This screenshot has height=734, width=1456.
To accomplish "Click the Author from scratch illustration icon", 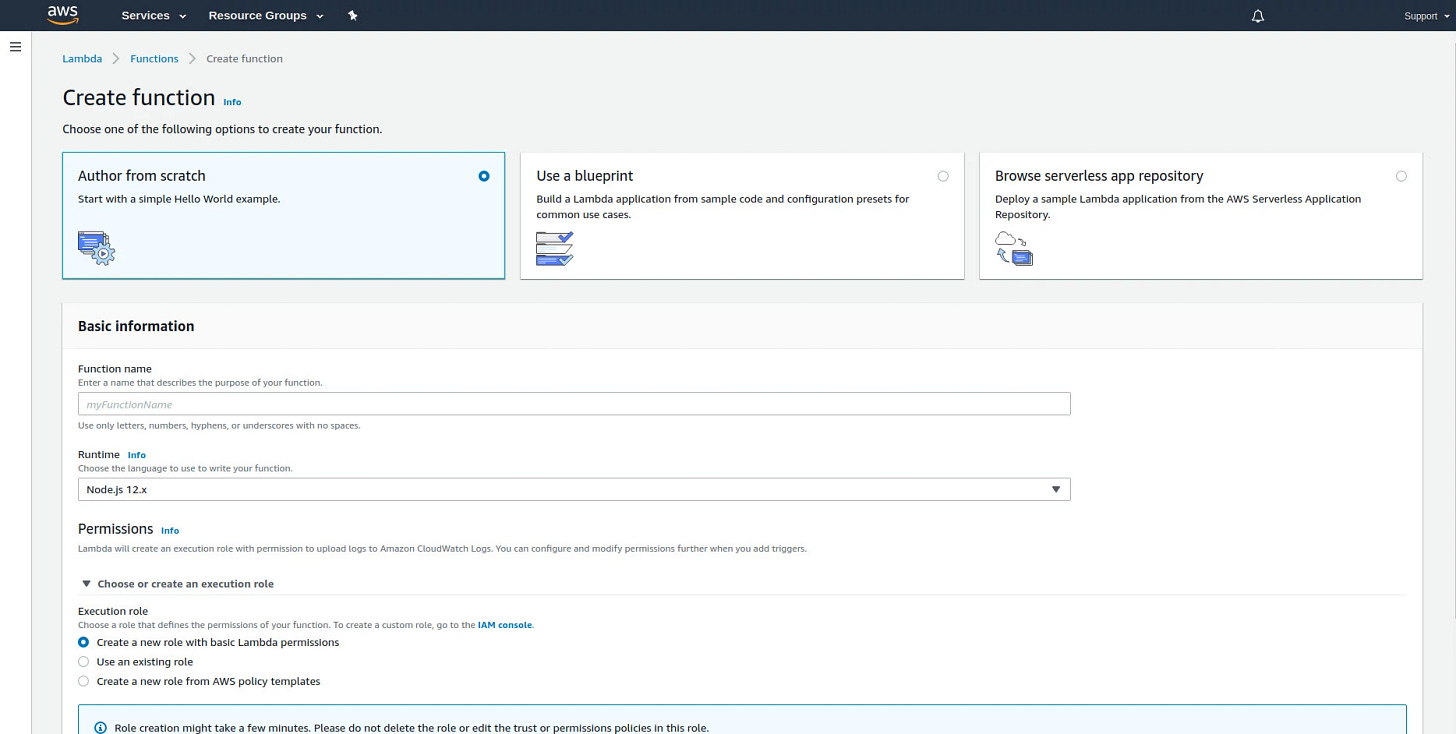I will 96,248.
